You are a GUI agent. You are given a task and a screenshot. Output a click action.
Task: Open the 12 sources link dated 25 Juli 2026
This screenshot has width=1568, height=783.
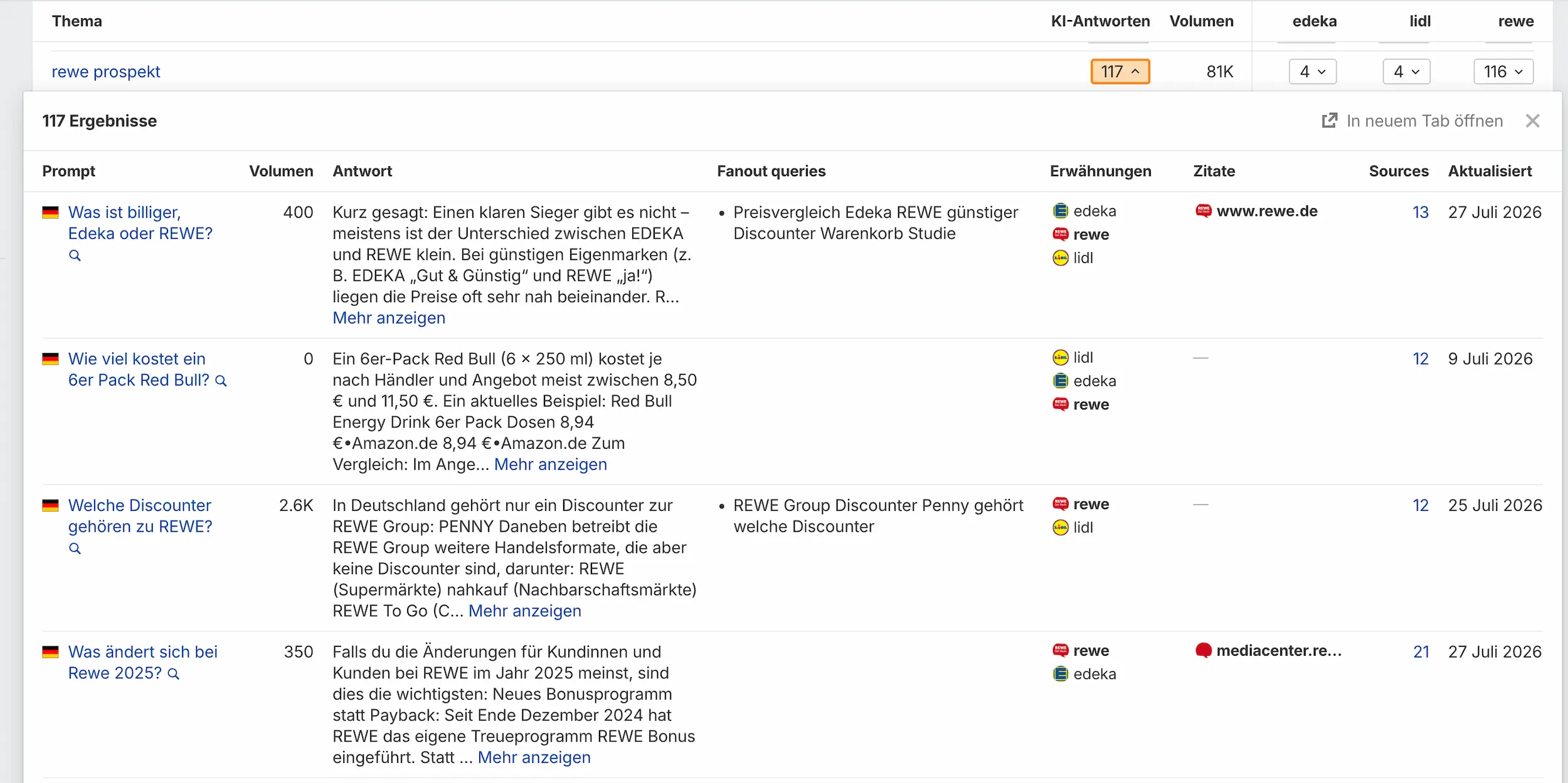(1421, 506)
